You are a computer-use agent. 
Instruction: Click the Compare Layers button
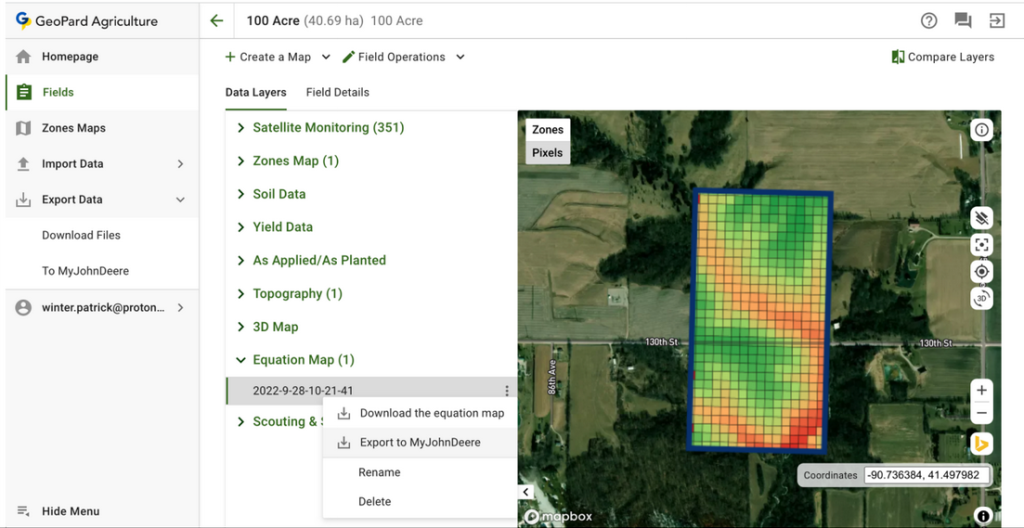(x=942, y=57)
